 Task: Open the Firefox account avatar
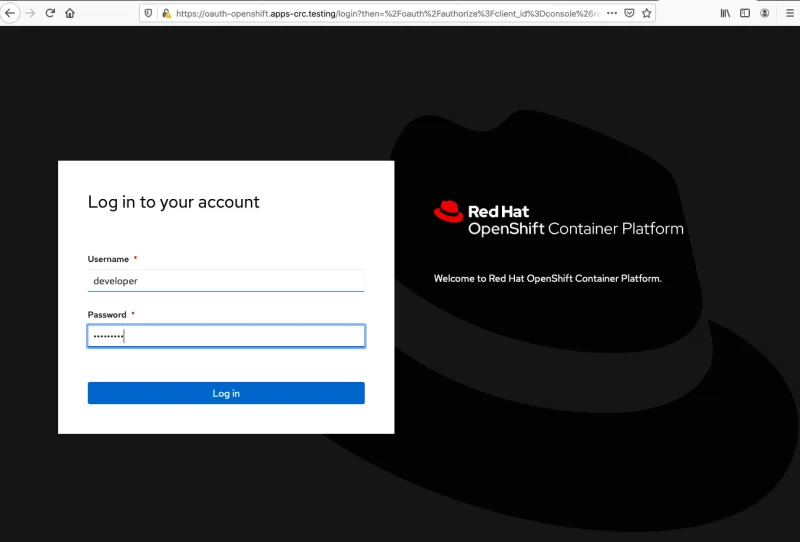click(765, 13)
